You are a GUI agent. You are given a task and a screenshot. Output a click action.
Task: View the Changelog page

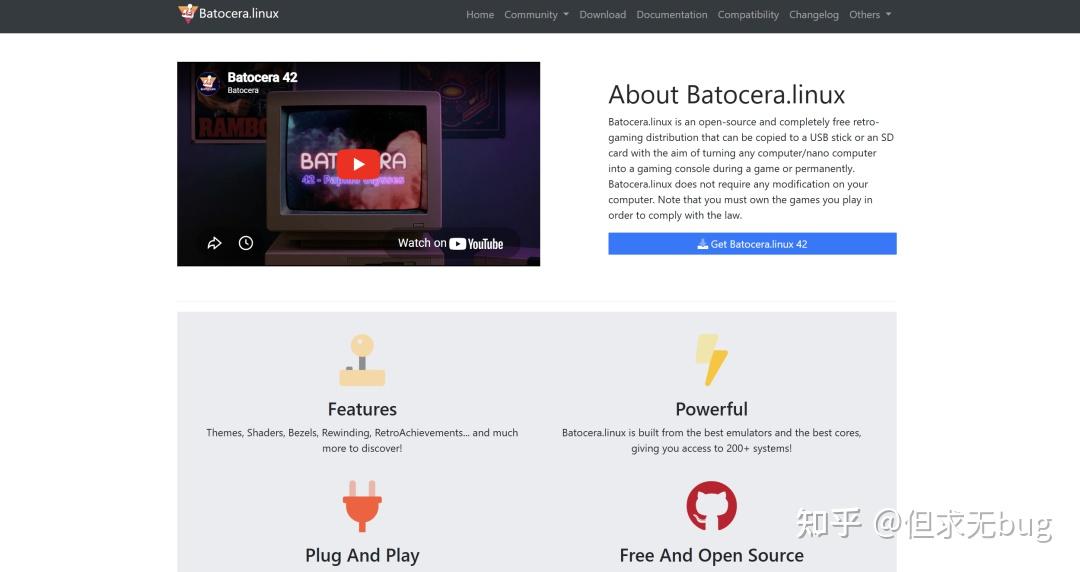[x=814, y=14]
